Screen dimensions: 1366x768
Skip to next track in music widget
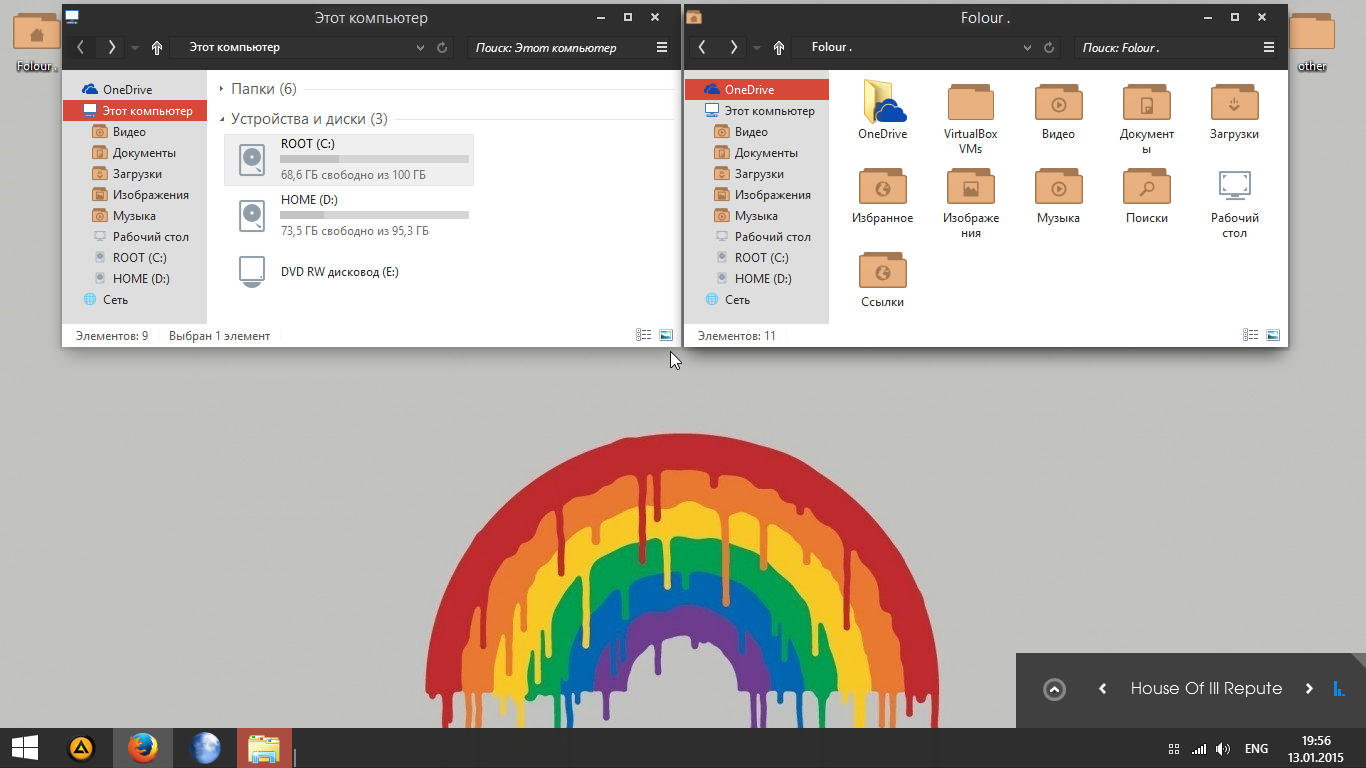click(x=1308, y=688)
